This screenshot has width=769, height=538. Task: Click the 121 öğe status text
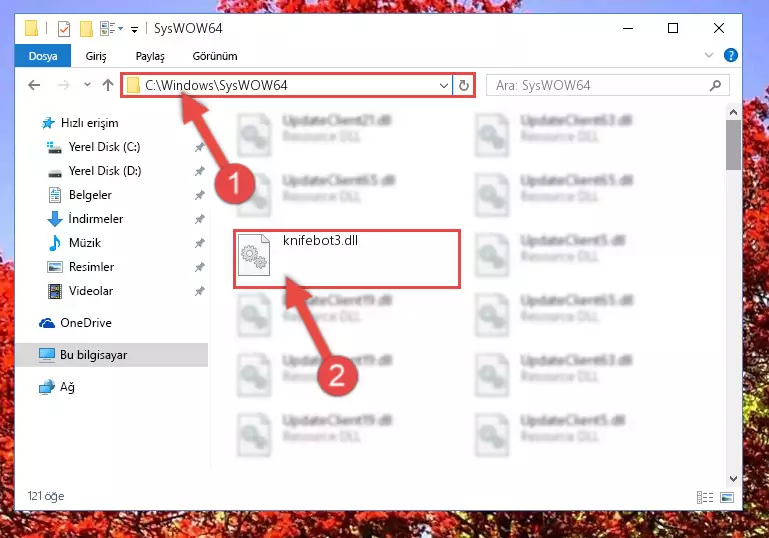46,496
